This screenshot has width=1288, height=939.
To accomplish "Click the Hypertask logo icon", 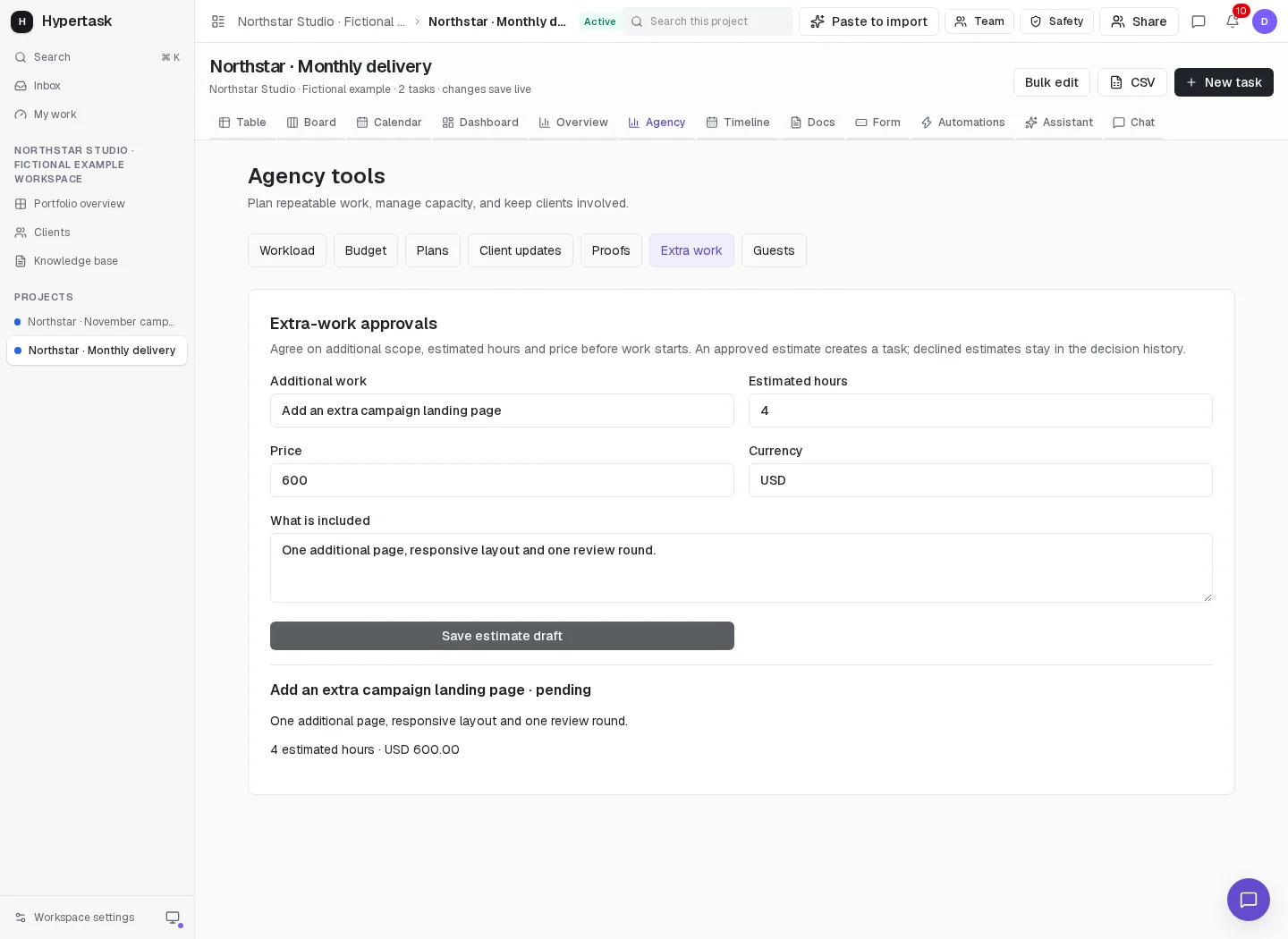I will 21,21.
